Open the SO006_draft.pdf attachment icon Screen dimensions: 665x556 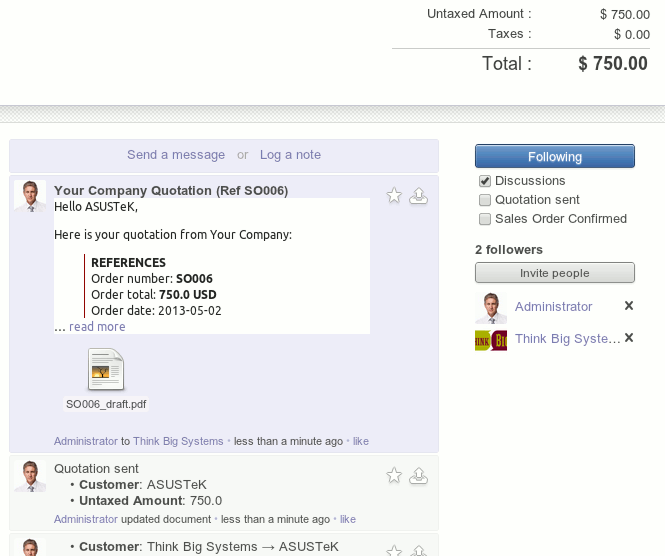coord(106,370)
